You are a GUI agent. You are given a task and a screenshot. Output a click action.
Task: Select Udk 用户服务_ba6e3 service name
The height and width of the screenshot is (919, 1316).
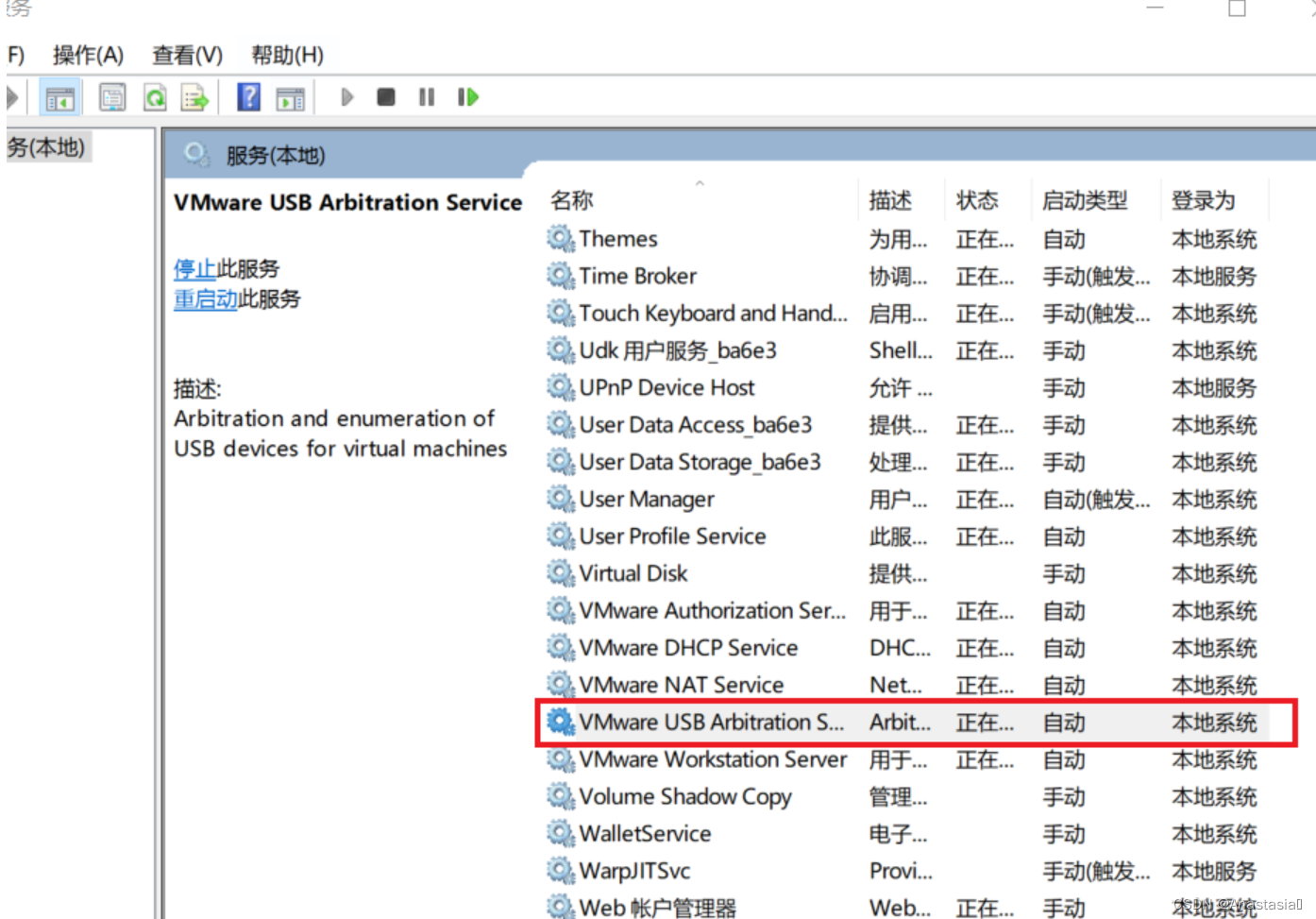pos(678,350)
